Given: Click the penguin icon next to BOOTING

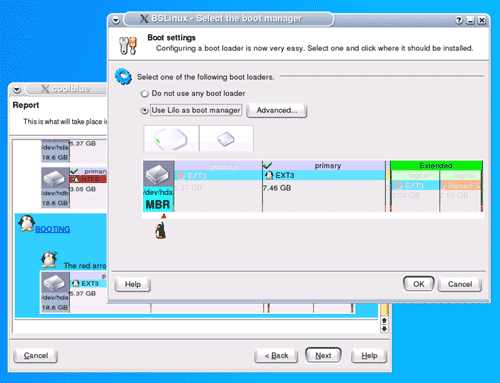Looking at the screenshot, I should coord(27,223).
